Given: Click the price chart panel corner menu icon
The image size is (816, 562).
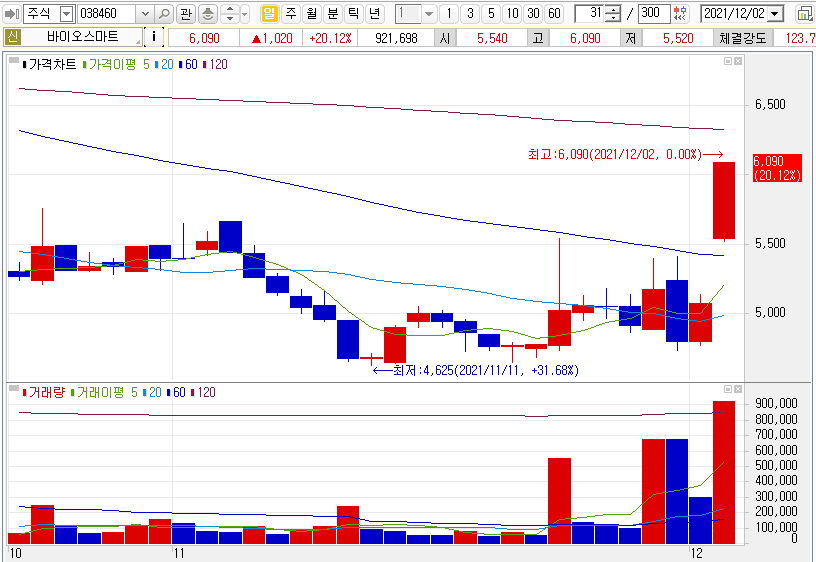Looking at the screenshot, I should point(14,60).
